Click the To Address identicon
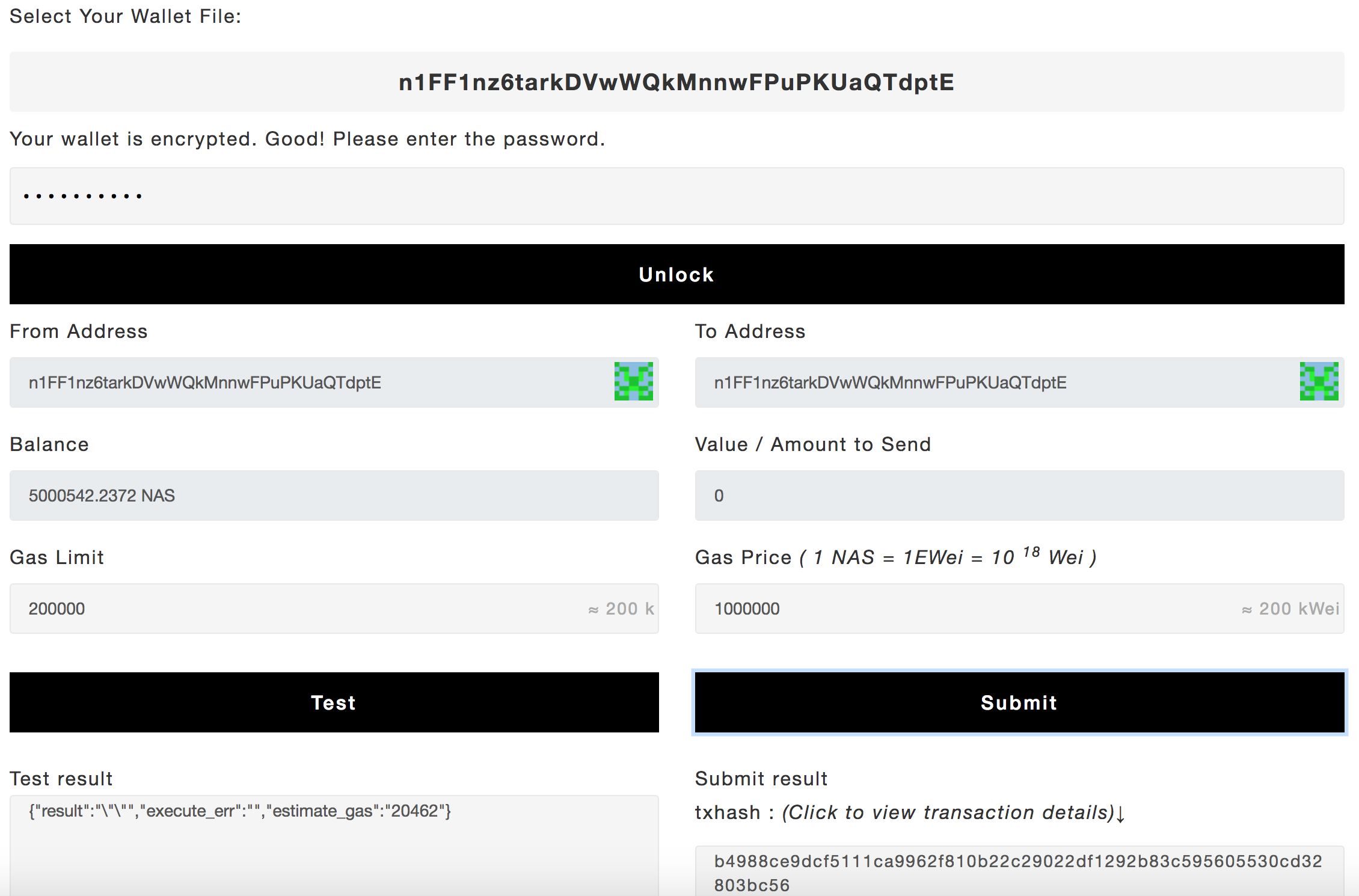1359x896 pixels. (1319, 381)
